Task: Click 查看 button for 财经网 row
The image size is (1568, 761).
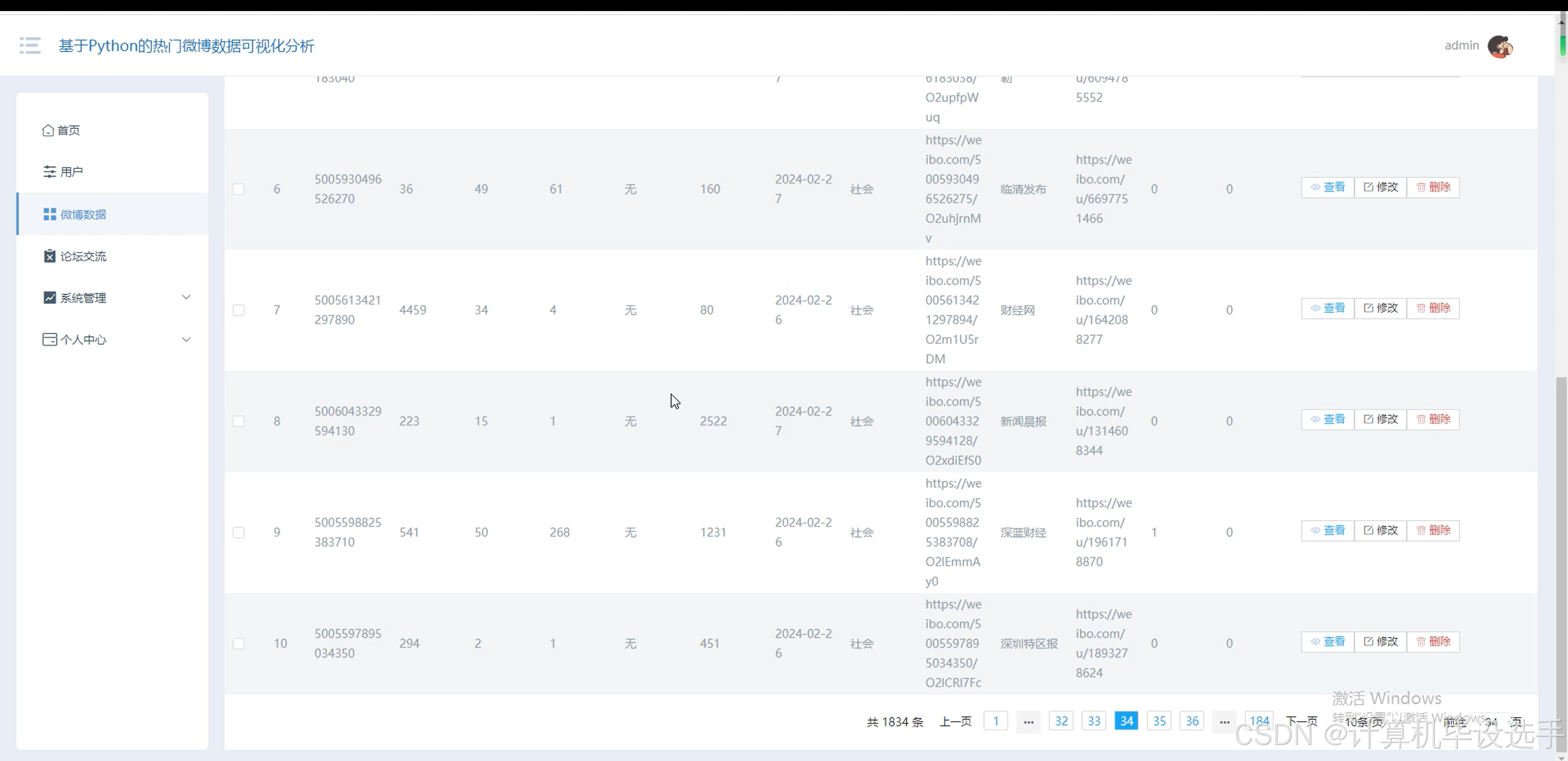Action: [x=1328, y=308]
